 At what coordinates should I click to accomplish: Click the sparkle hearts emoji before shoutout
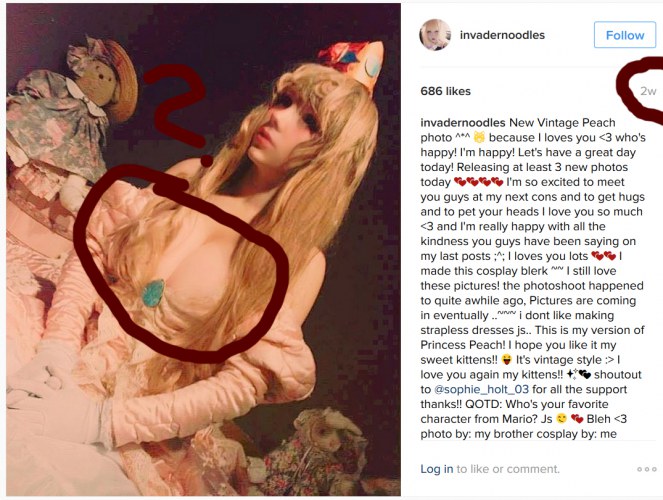pyautogui.click(x=578, y=374)
